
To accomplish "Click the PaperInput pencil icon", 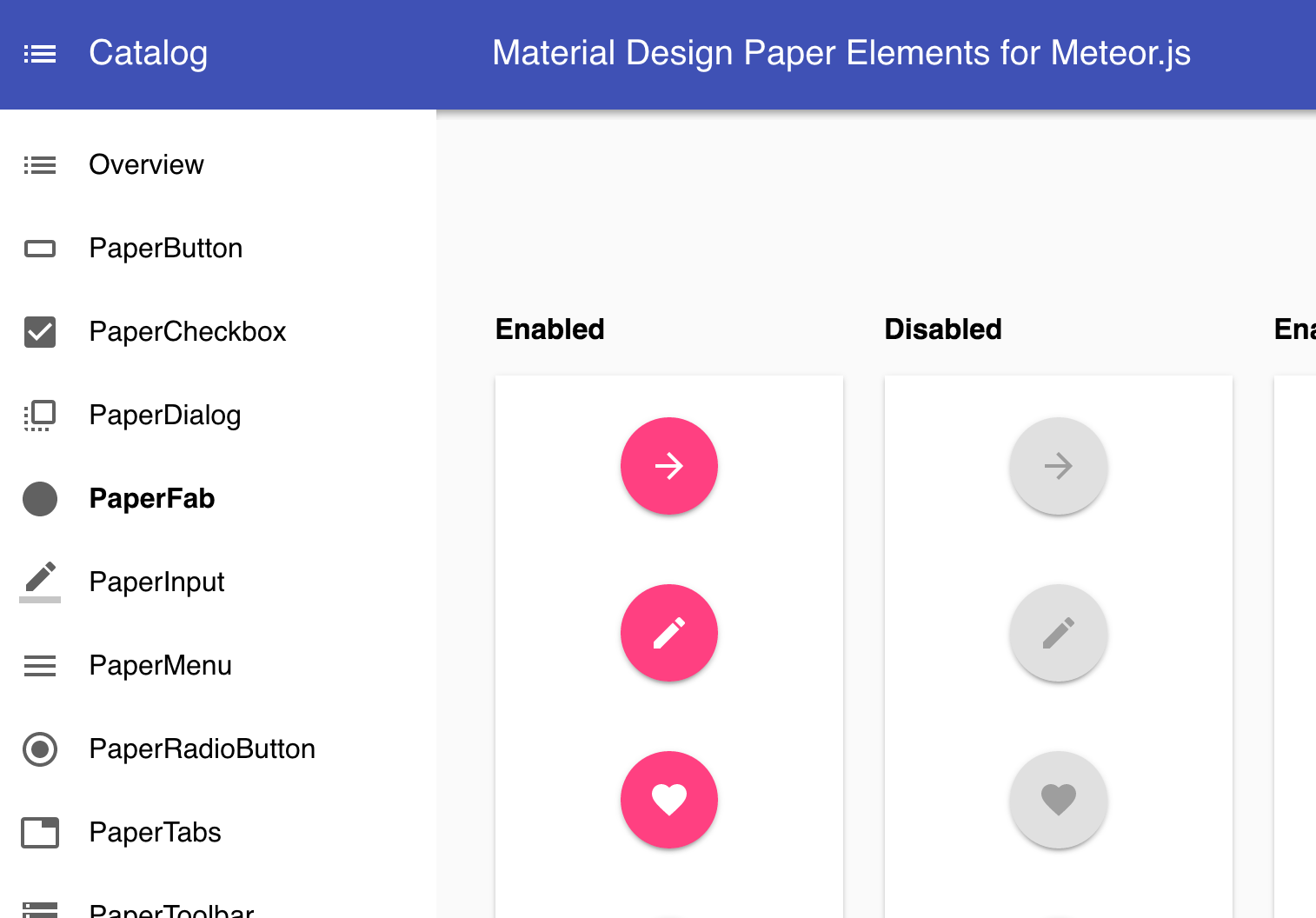I will click(40, 581).
